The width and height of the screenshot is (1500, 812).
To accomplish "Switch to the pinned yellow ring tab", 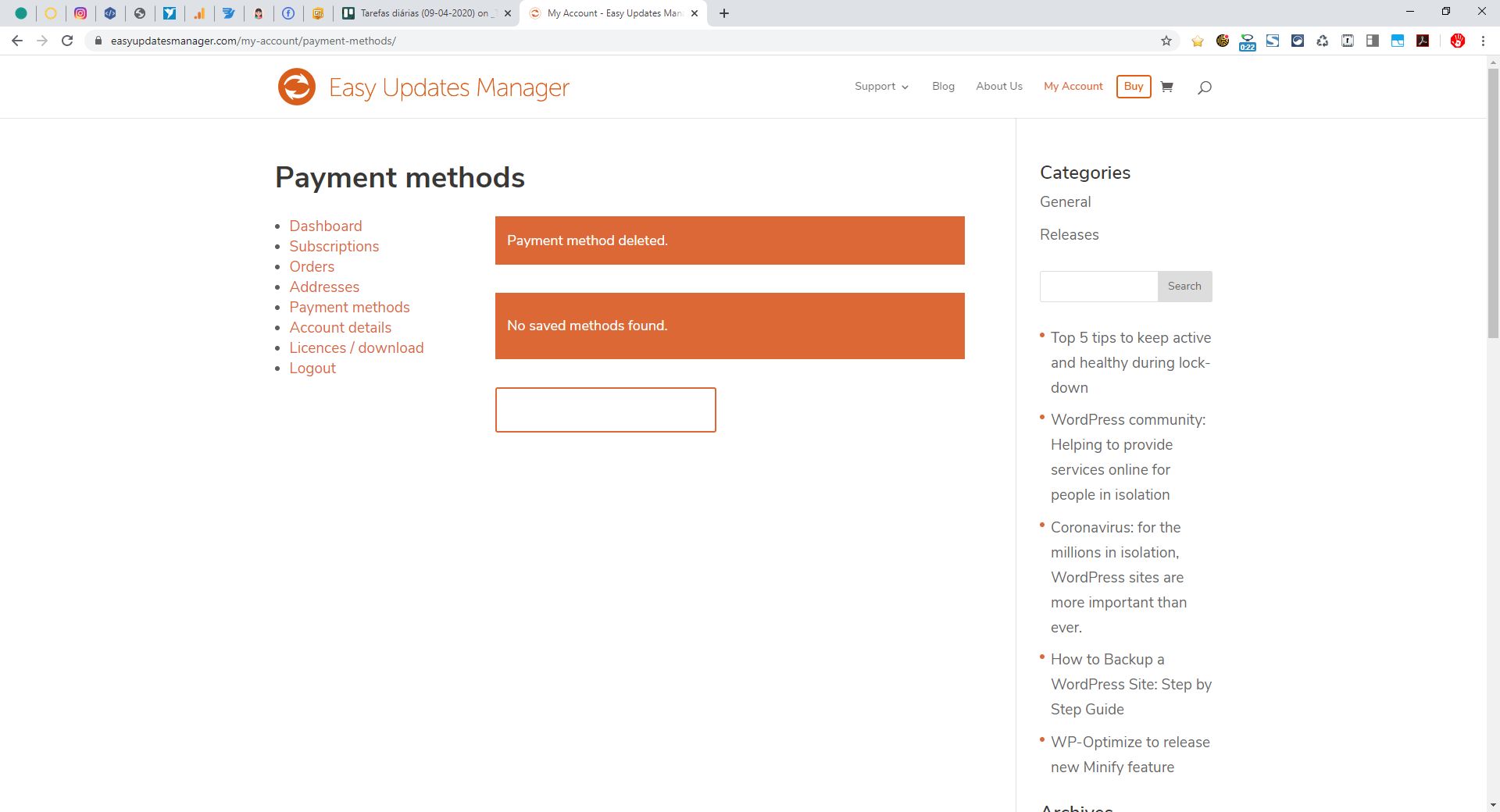I will pyautogui.click(x=51, y=13).
